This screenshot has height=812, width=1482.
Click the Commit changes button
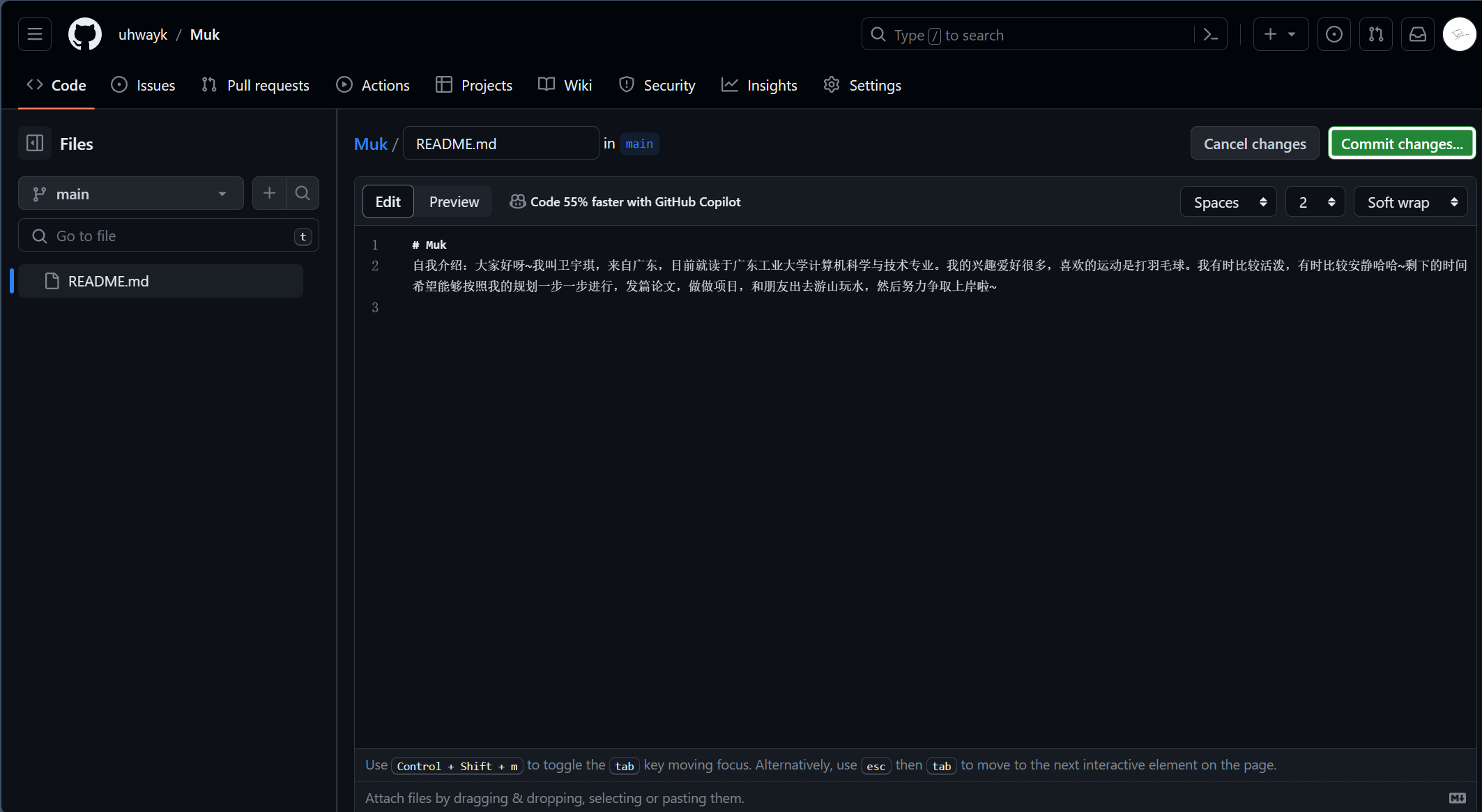point(1401,144)
